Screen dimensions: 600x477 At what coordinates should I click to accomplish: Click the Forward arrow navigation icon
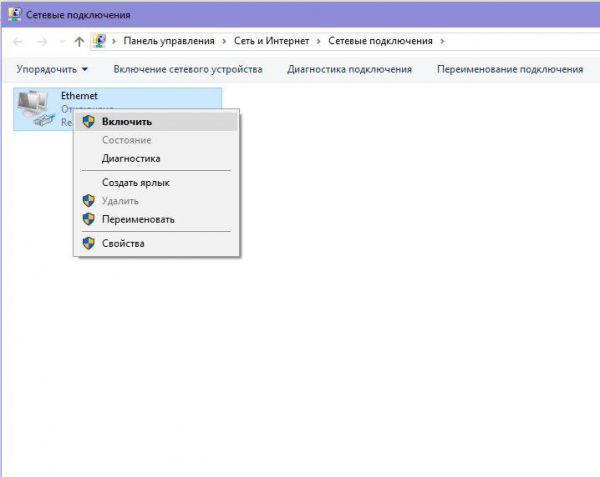click(42, 41)
